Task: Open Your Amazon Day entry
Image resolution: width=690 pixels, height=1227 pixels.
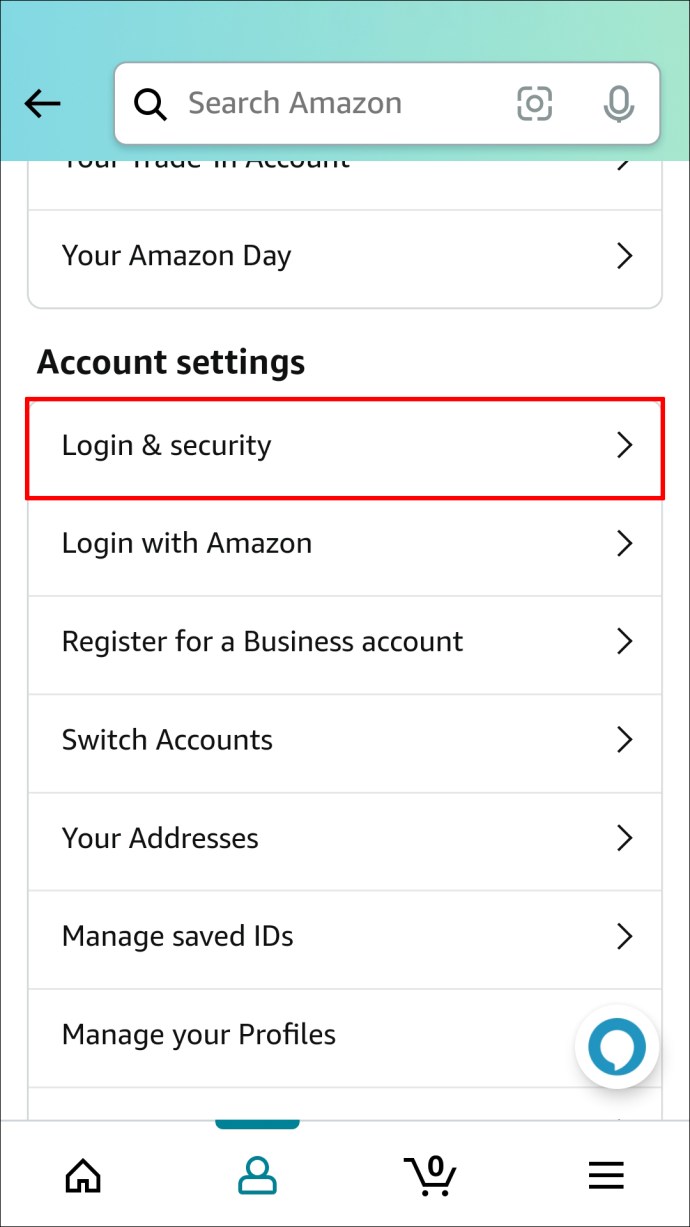Action: tap(345, 256)
